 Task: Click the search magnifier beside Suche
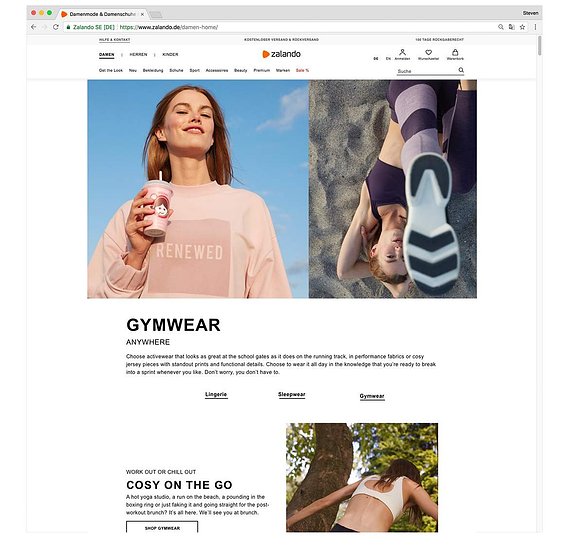[x=461, y=70]
